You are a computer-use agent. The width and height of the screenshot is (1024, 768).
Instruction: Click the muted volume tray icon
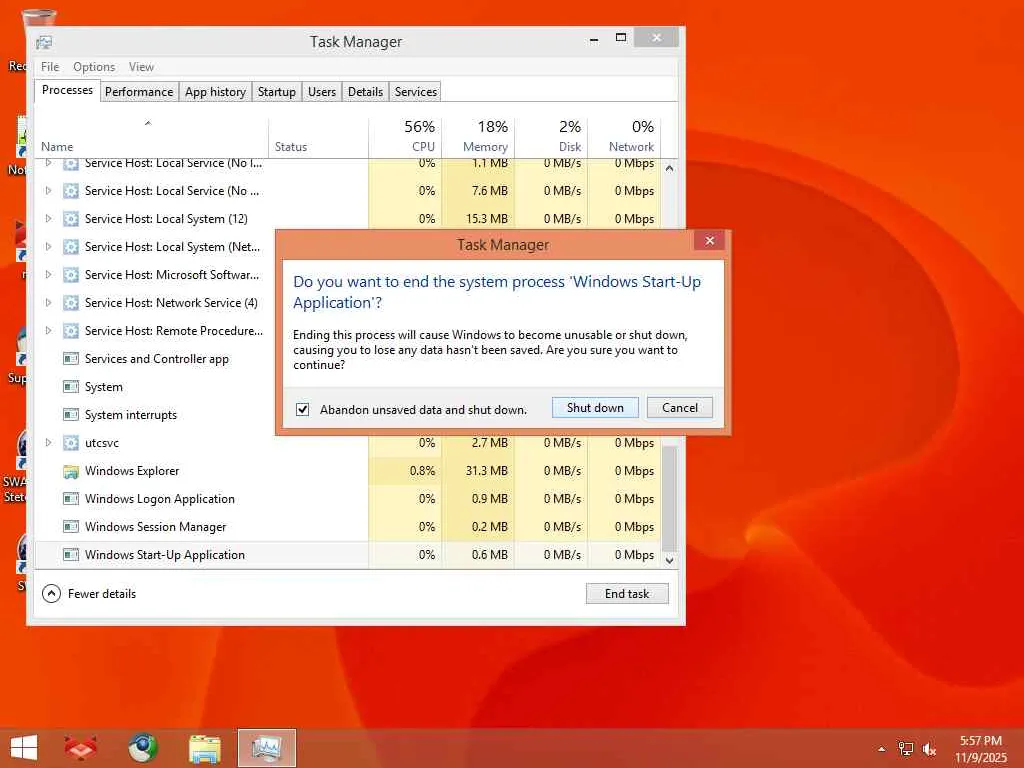(929, 749)
